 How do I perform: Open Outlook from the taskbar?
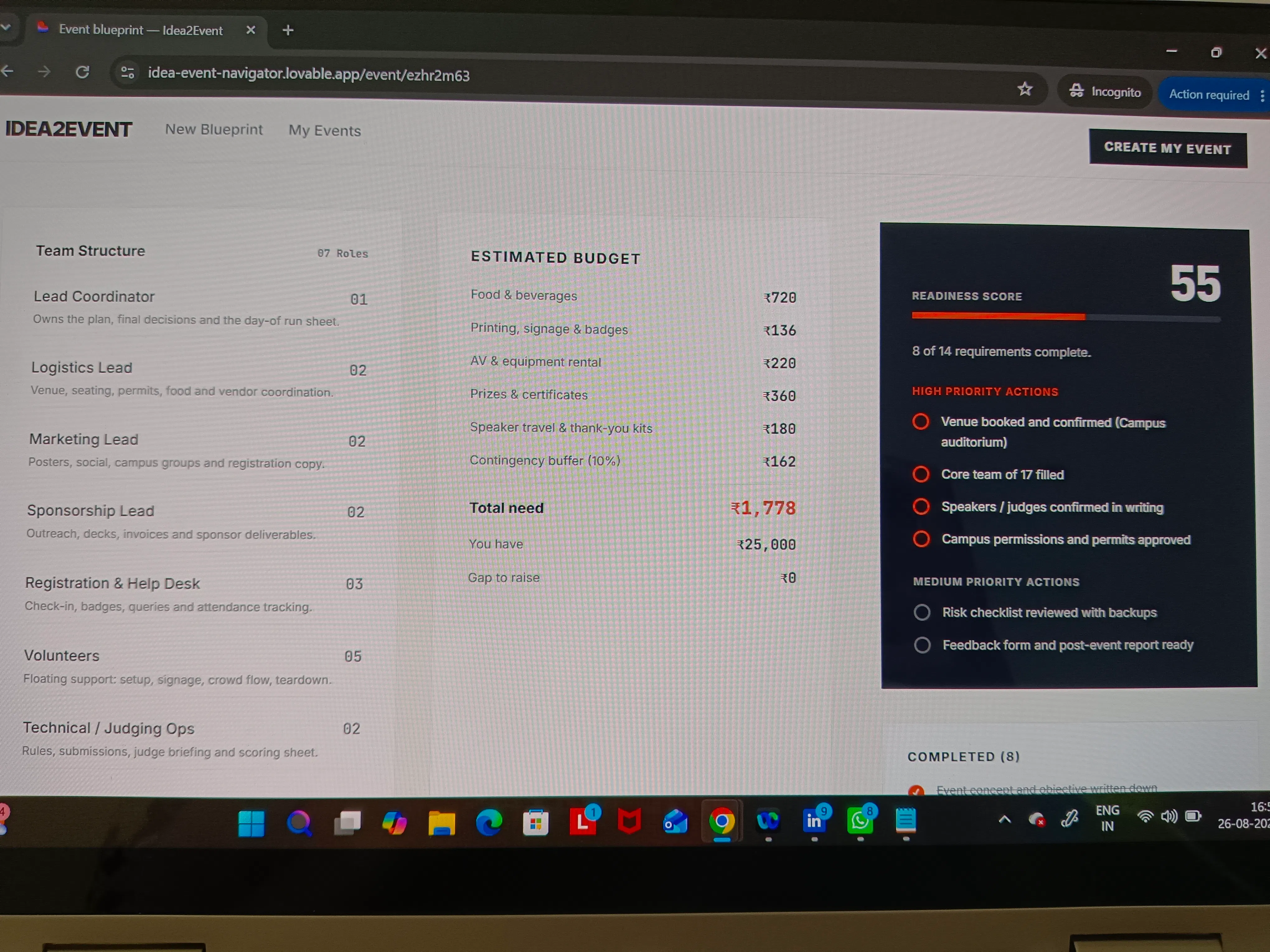tap(676, 822)
